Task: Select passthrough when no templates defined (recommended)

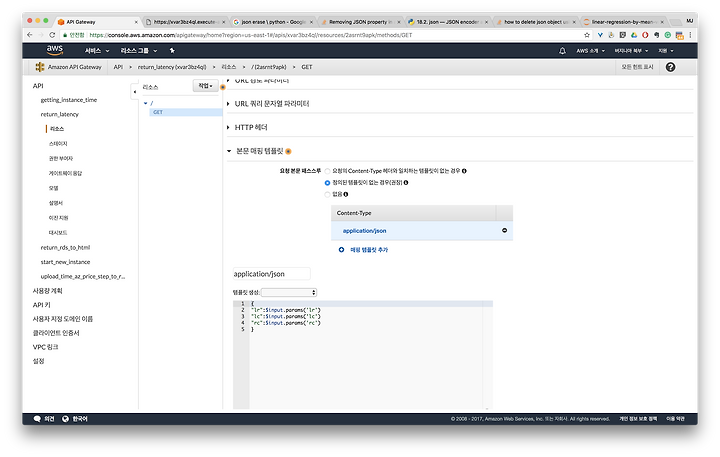Action: pyautogui.click(x=327, y=183)
